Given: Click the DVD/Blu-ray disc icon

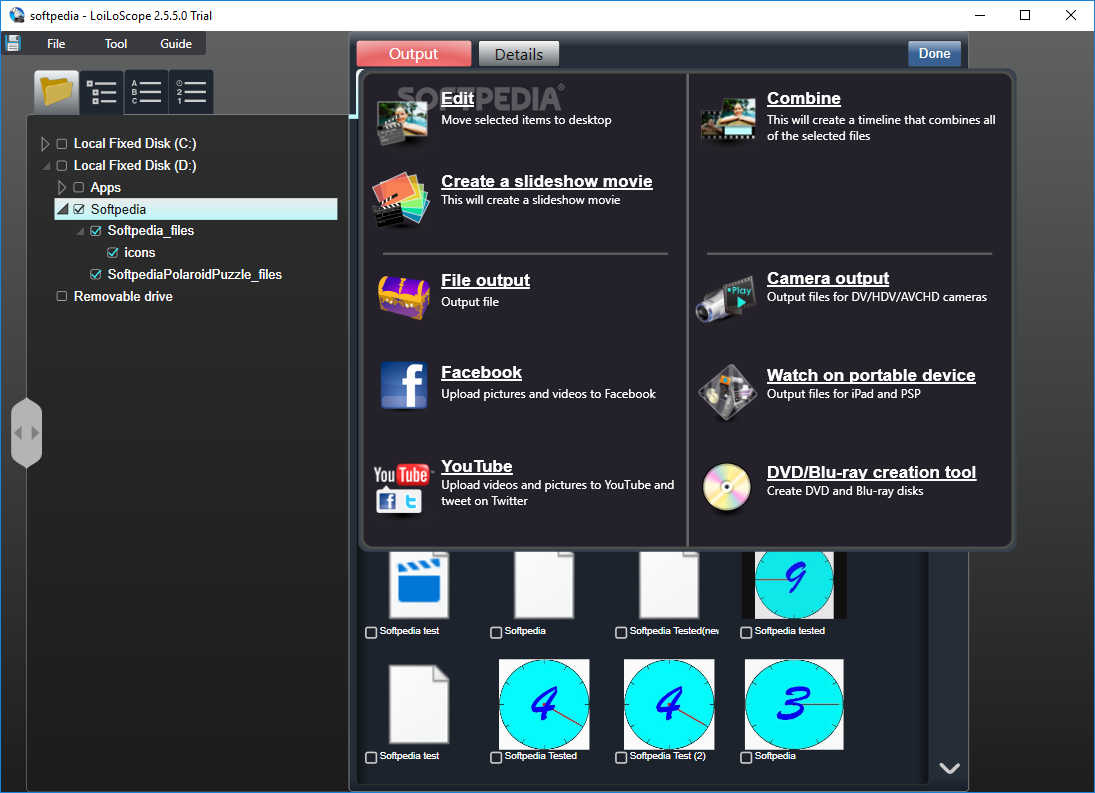Looking at the screenshot, I should tap(726, 487).
